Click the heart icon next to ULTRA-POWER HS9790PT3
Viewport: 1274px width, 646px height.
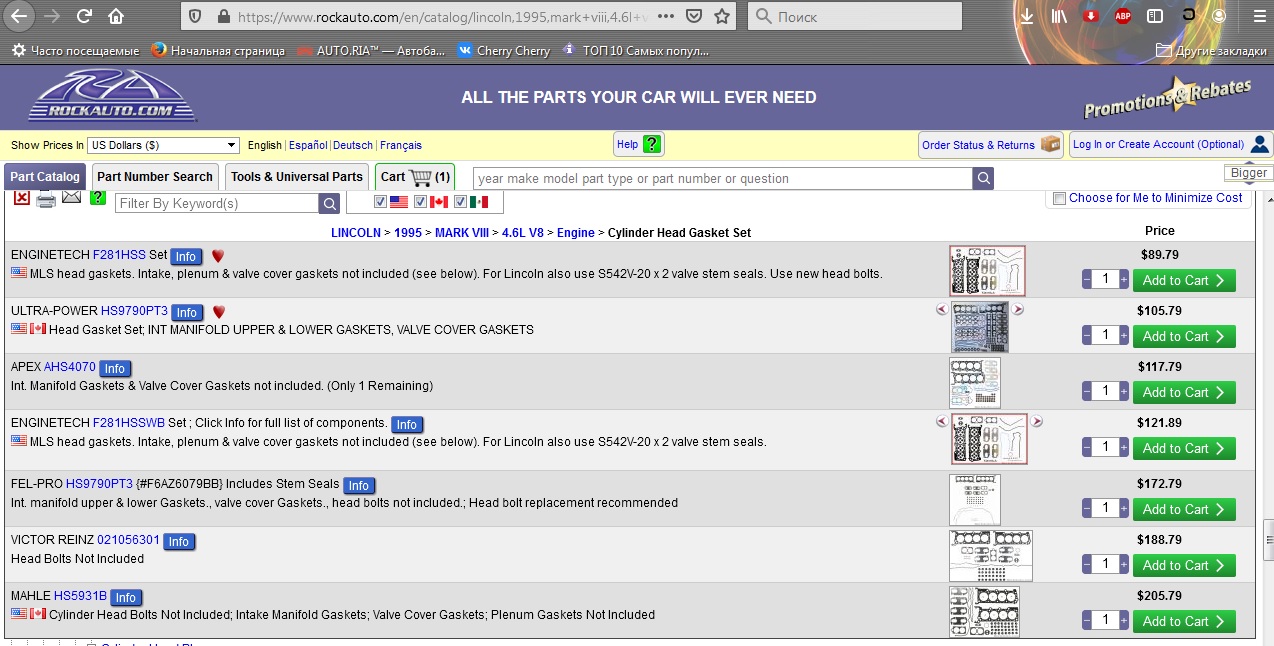219,312
